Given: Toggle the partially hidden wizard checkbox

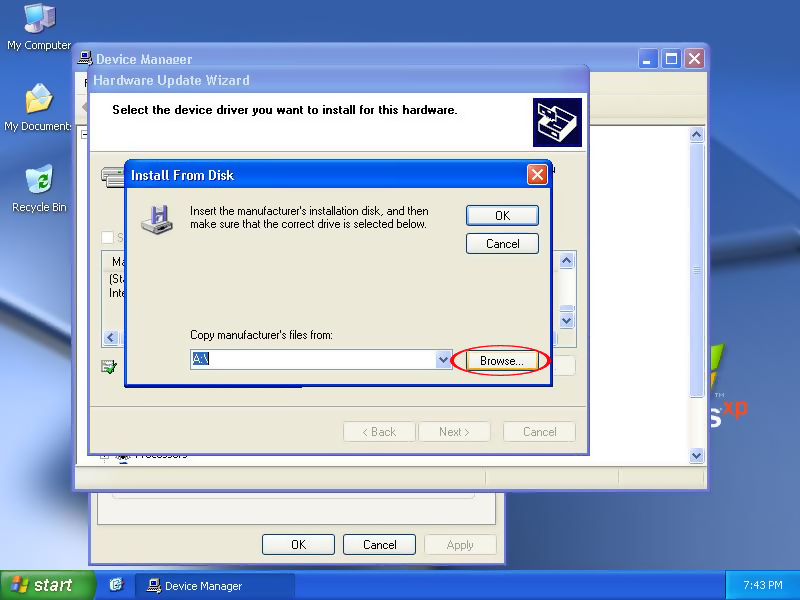Looking at the screenshot, I should 107,237.
